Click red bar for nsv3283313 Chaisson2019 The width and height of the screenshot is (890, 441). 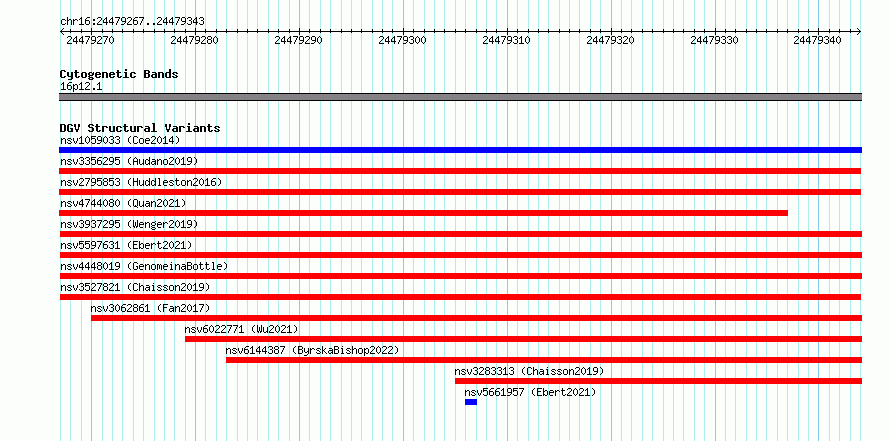[x=658, y=381]
